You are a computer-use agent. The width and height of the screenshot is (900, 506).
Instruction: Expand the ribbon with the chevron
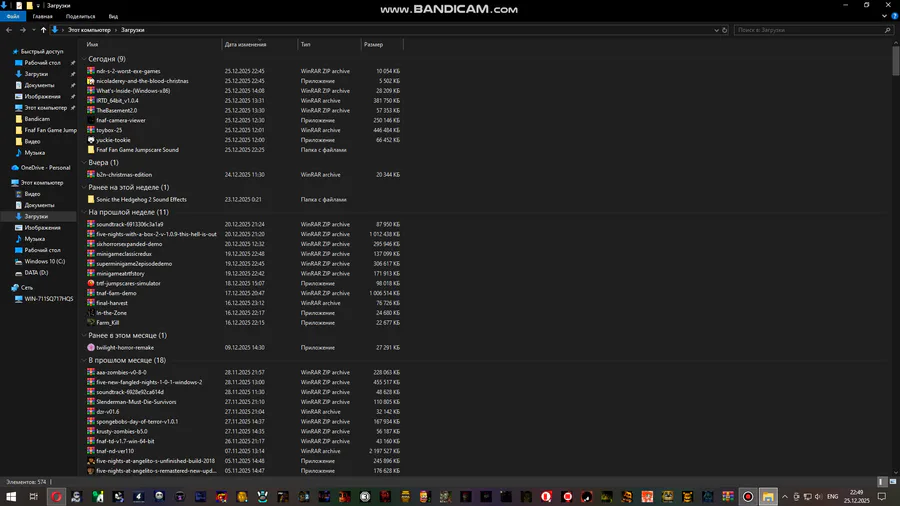885,16
